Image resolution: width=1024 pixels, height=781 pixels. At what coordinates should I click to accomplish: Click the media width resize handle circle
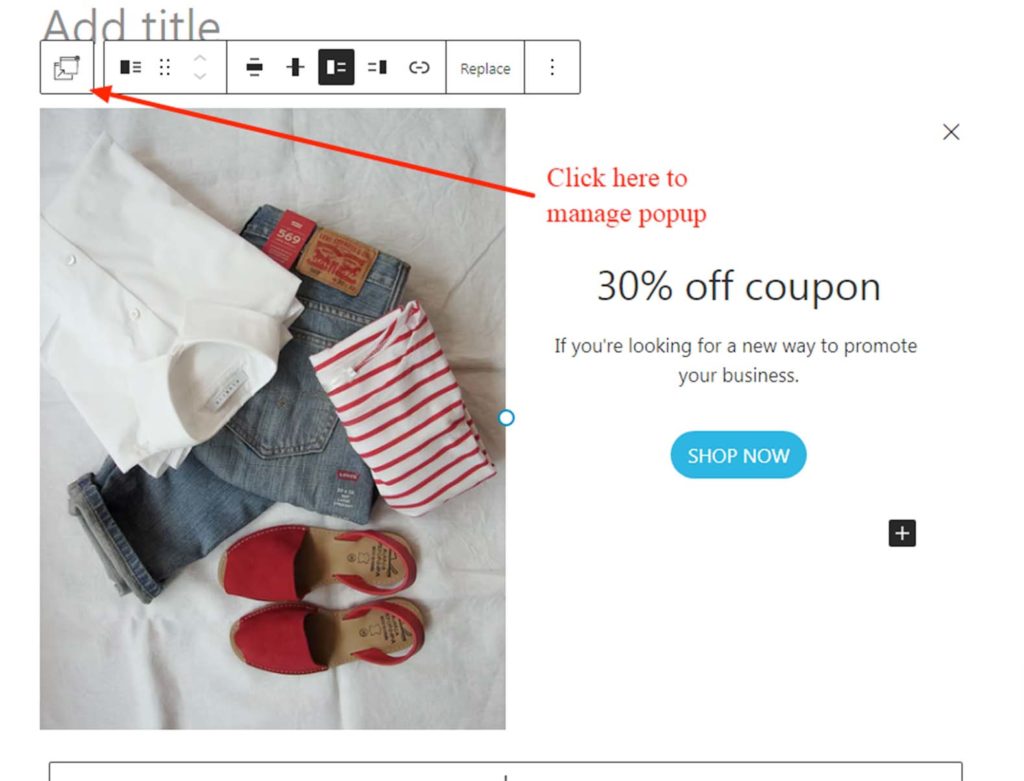pyautogui.click(x=506, y=418)
